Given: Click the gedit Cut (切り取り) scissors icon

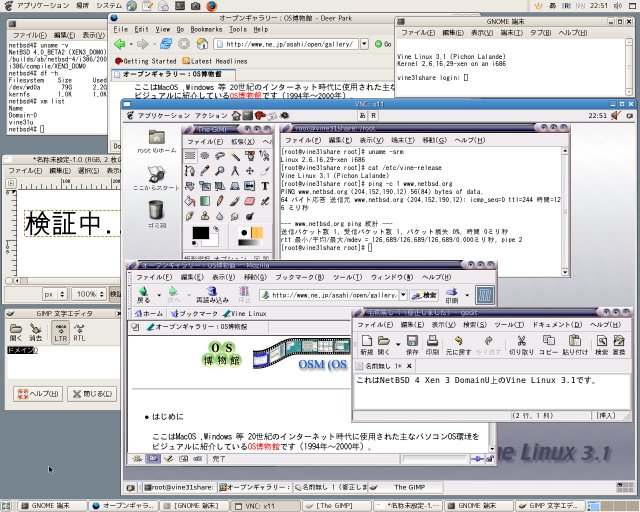Looking at the screenshot, I should point(521,344).
